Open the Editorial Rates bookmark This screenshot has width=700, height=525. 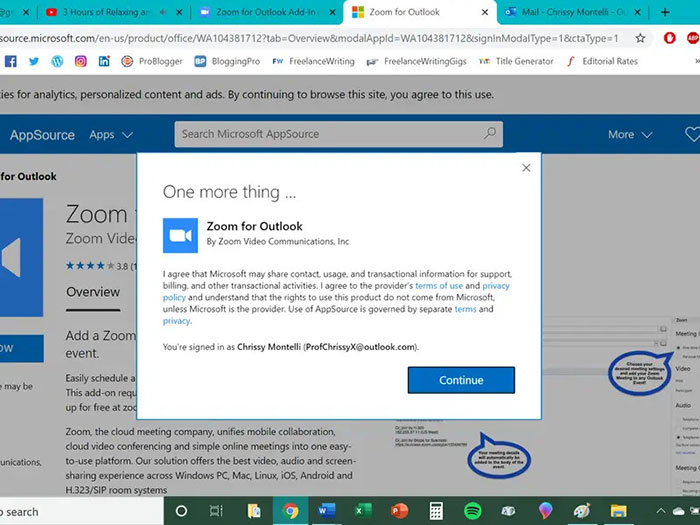602,61
